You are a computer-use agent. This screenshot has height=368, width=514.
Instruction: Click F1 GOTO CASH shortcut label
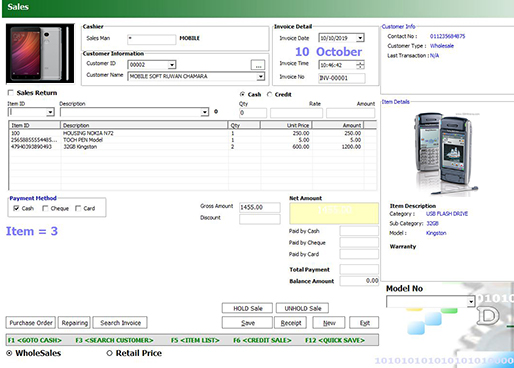pos(35,340)
